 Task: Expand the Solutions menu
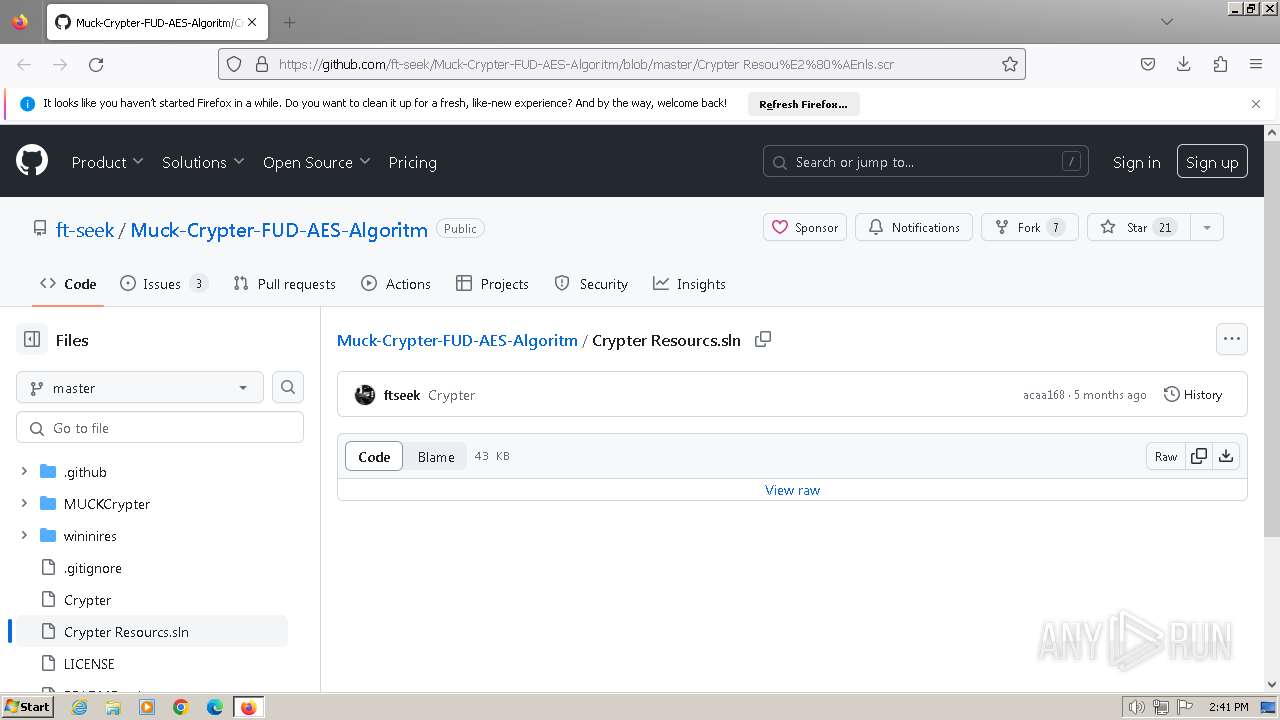click(x=203, y=162)
